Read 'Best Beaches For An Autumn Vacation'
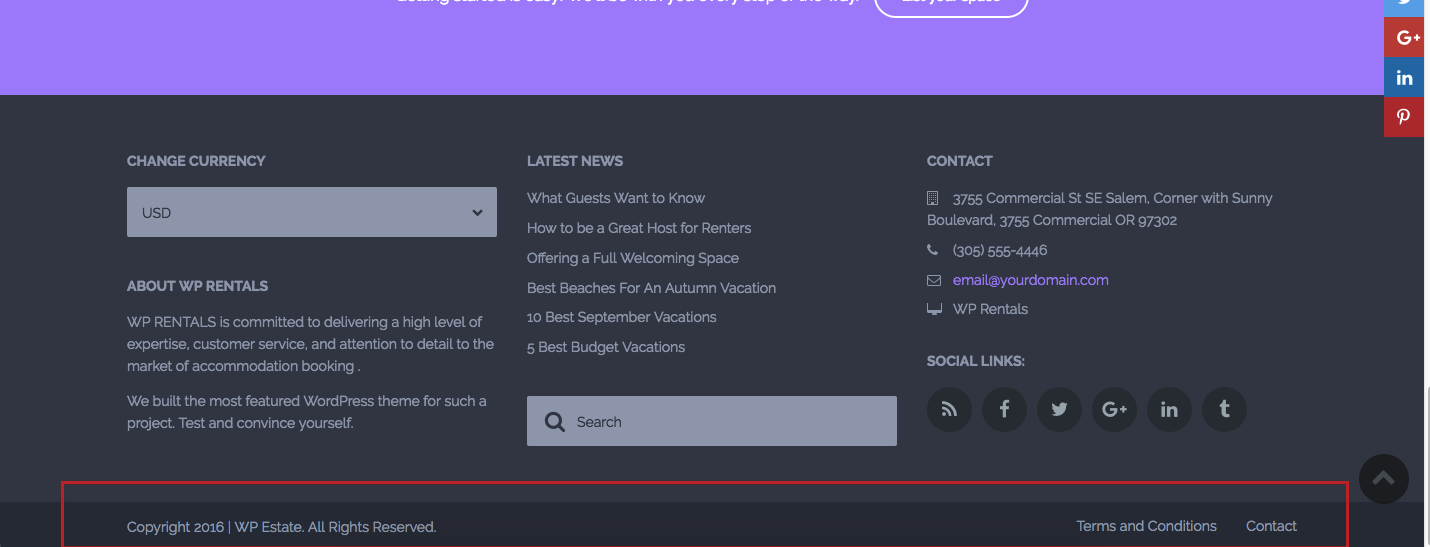The width and height of the screenshot is (1430, 547). coord(651,288)
